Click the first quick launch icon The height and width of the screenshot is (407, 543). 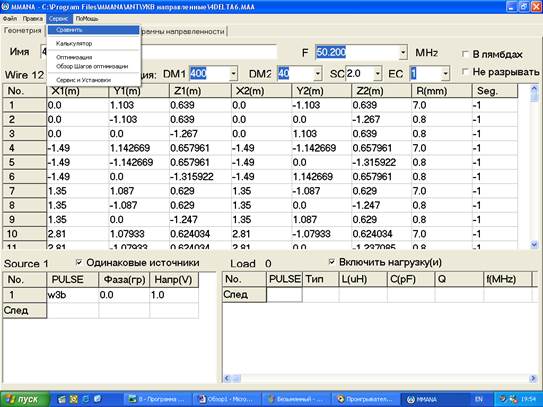click(61, 399)
